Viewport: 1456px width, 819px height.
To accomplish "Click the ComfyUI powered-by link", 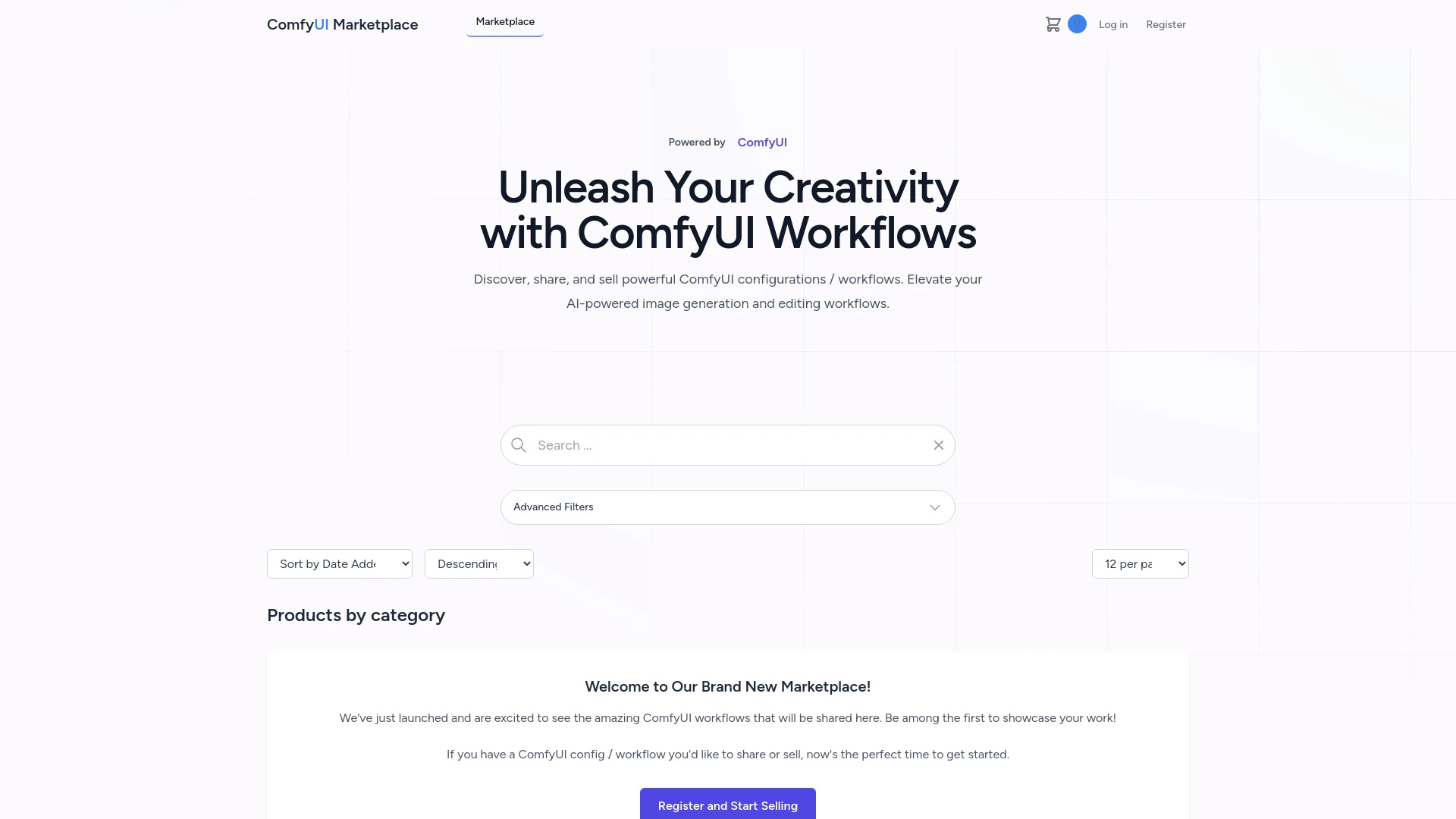I will 762,141.
